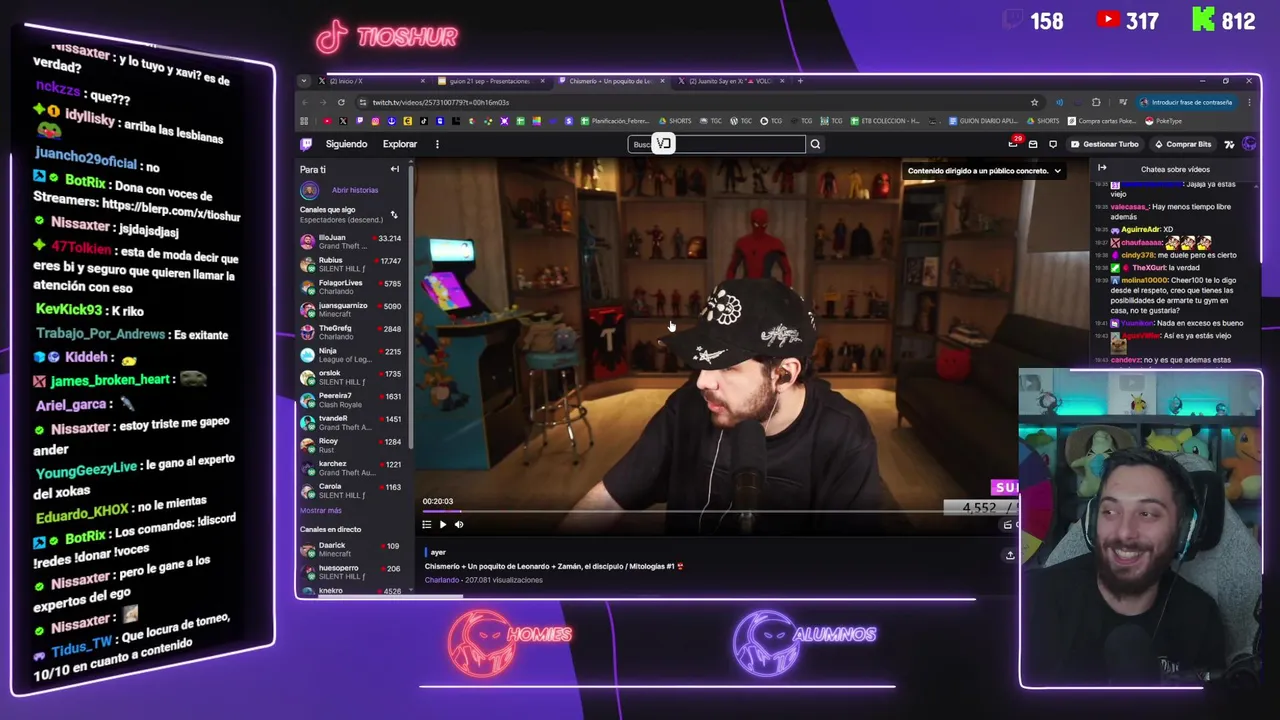Open the Daarick live channel in sidebar
The image size is (1280, 720).
tap(350, 550)
